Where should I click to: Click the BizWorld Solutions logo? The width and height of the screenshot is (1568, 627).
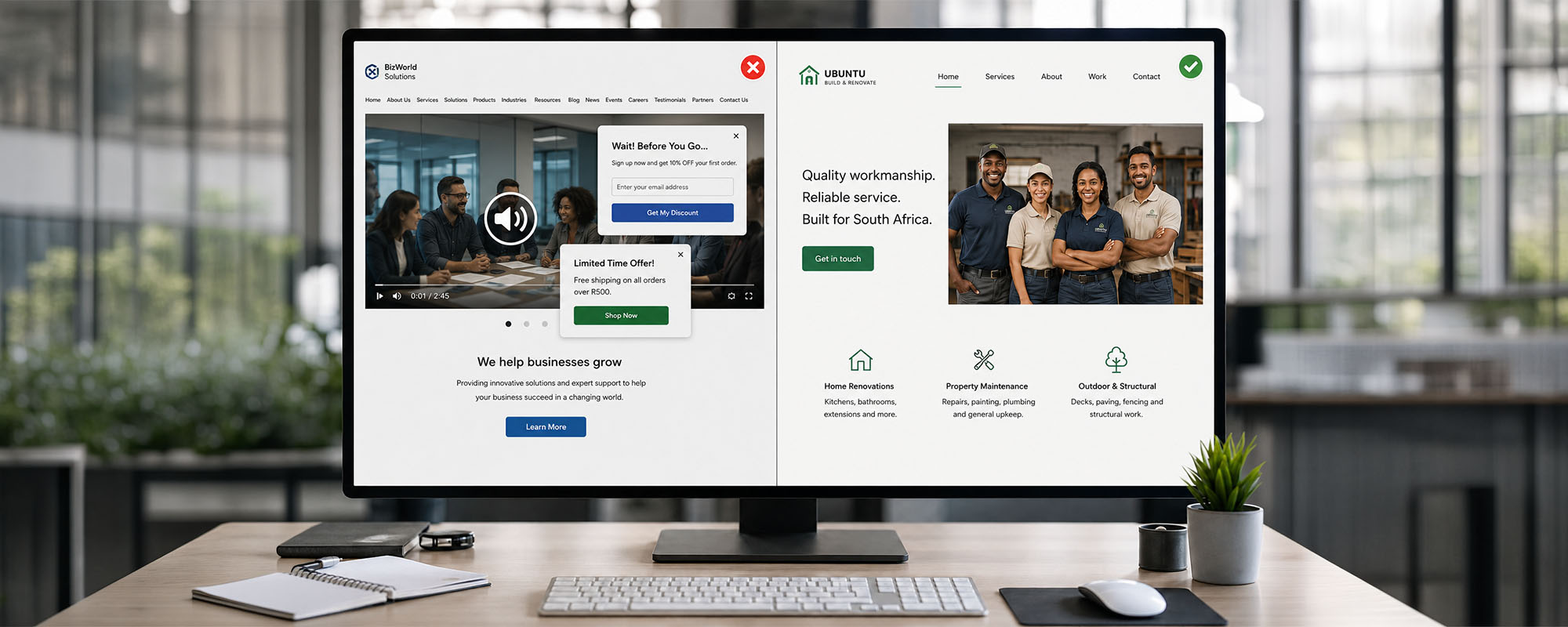pos(391,72)
